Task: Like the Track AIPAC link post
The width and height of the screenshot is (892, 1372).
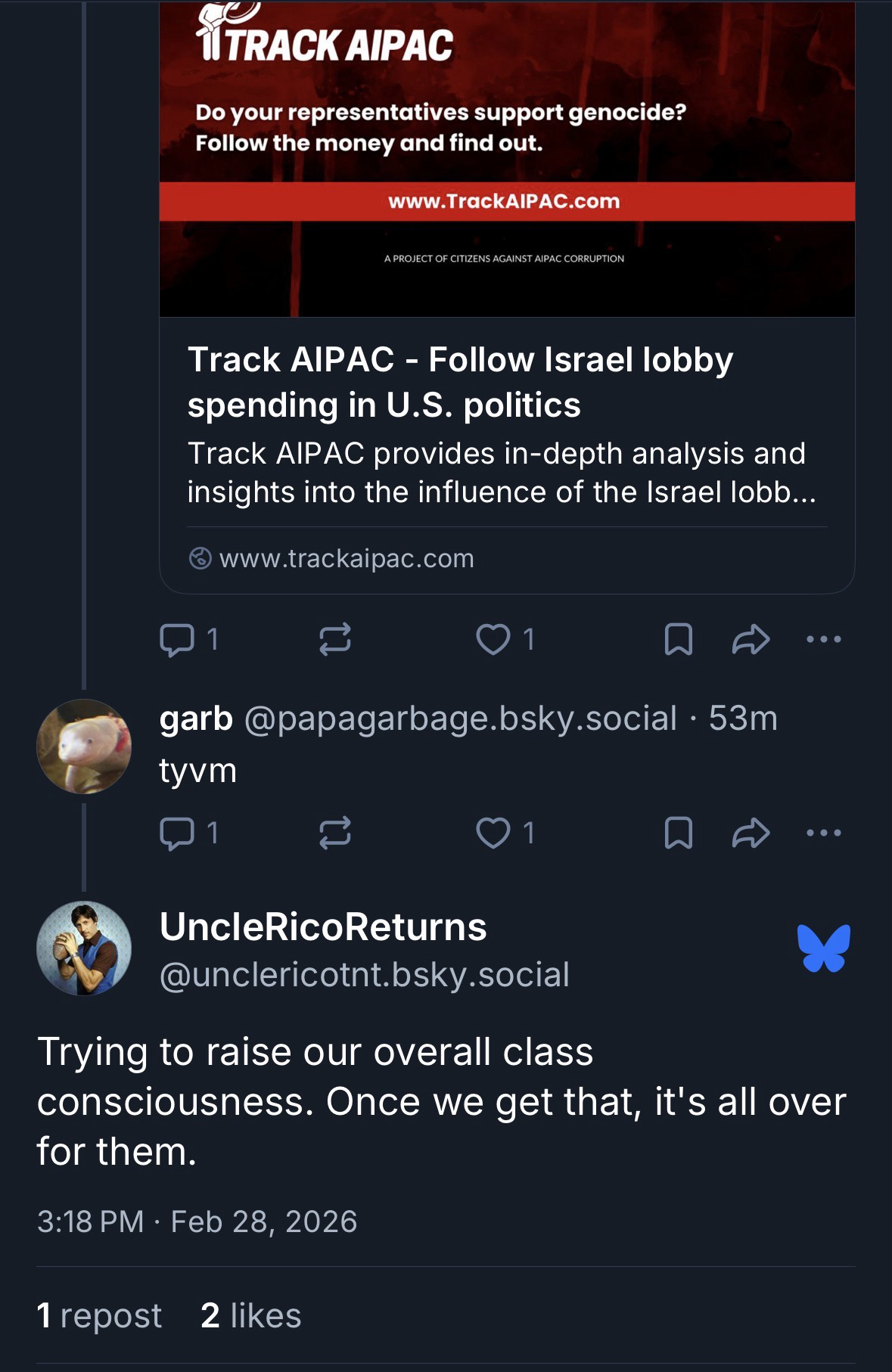Action: (x=493, y=640)
